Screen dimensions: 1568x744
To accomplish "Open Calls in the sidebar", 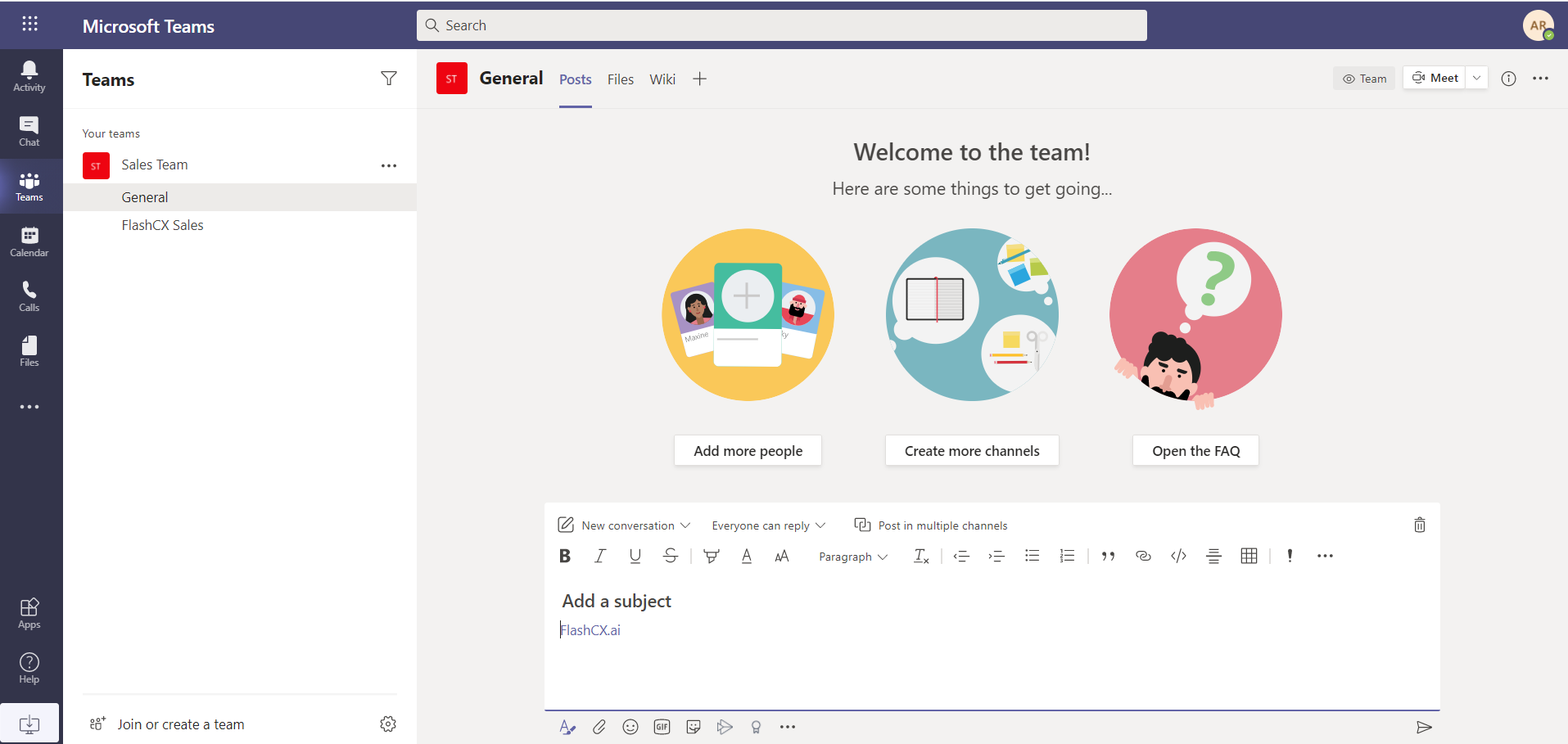I will click(x=29, y=296).
